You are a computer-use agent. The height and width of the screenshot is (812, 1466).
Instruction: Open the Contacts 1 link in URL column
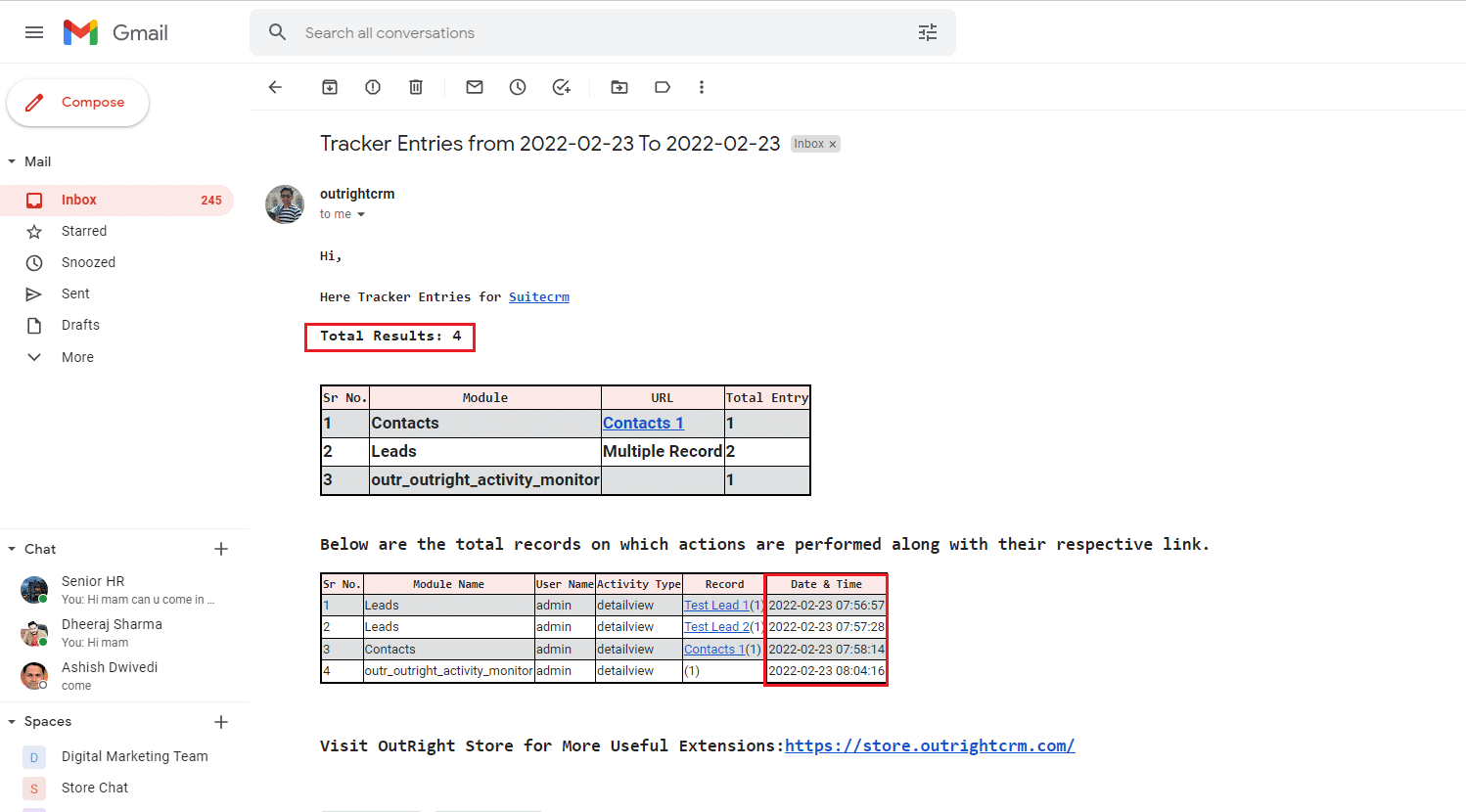643,423
